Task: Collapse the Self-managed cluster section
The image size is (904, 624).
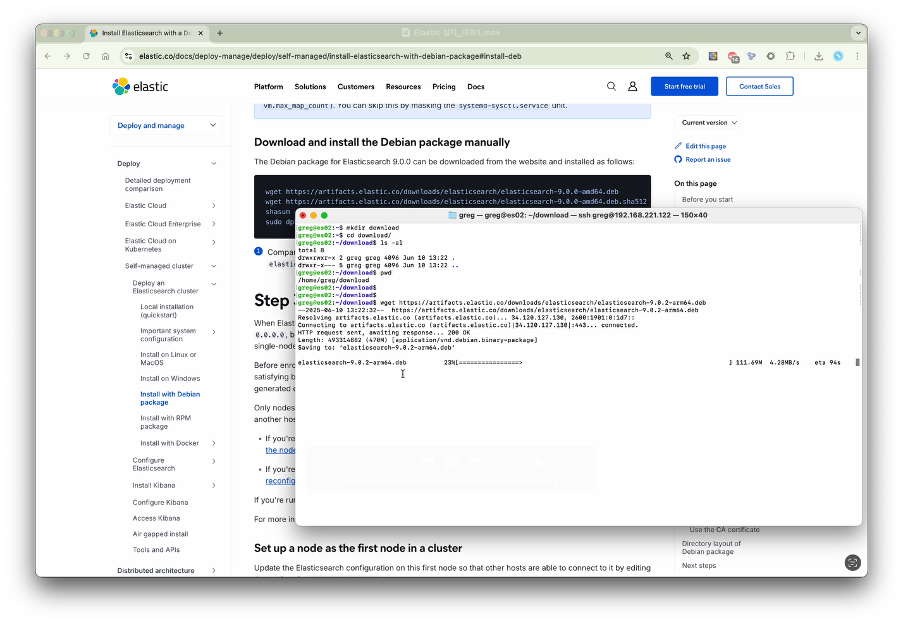Action: 214,266
